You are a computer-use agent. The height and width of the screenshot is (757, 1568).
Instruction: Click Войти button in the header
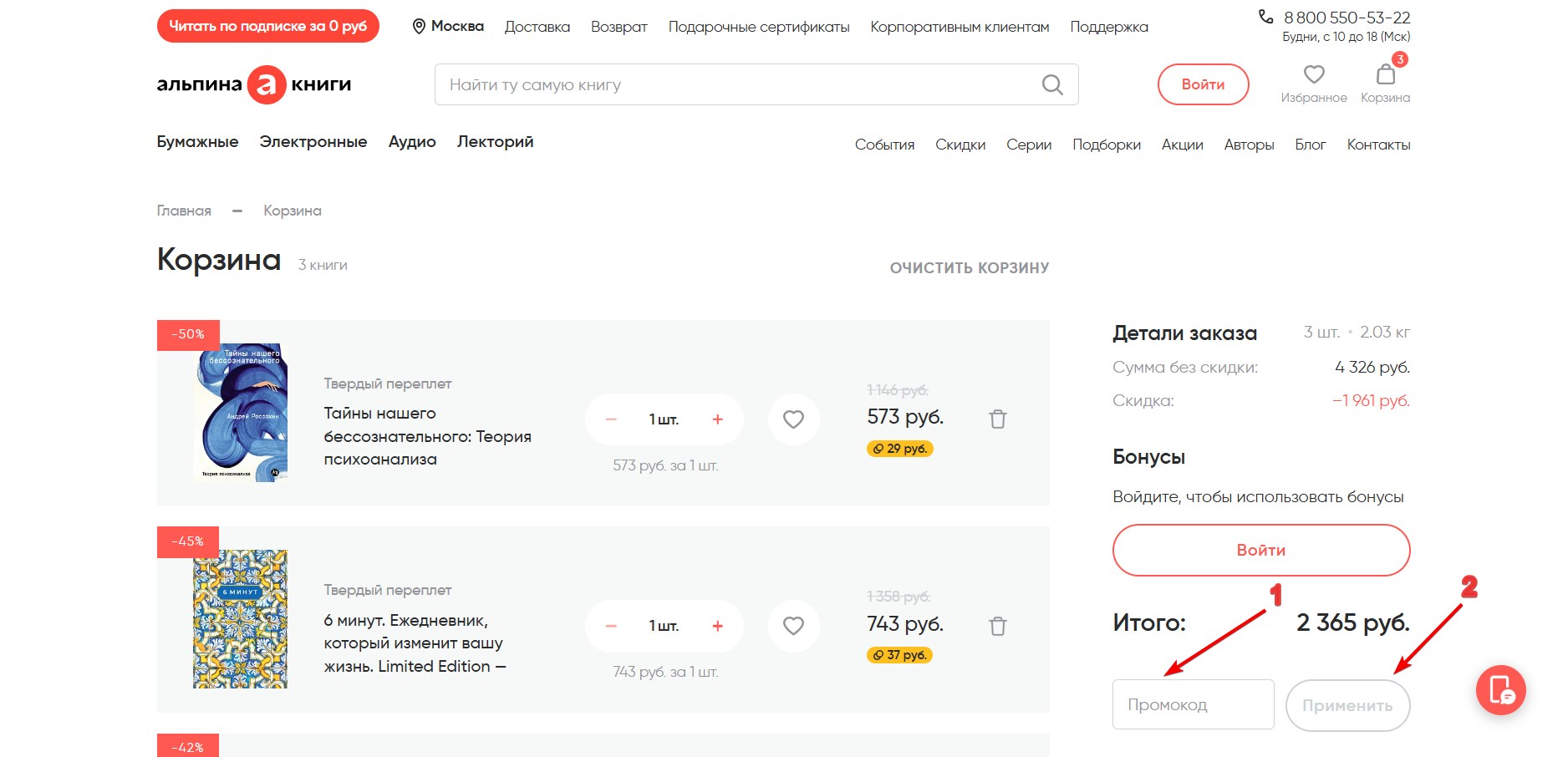click(1203, 84)
